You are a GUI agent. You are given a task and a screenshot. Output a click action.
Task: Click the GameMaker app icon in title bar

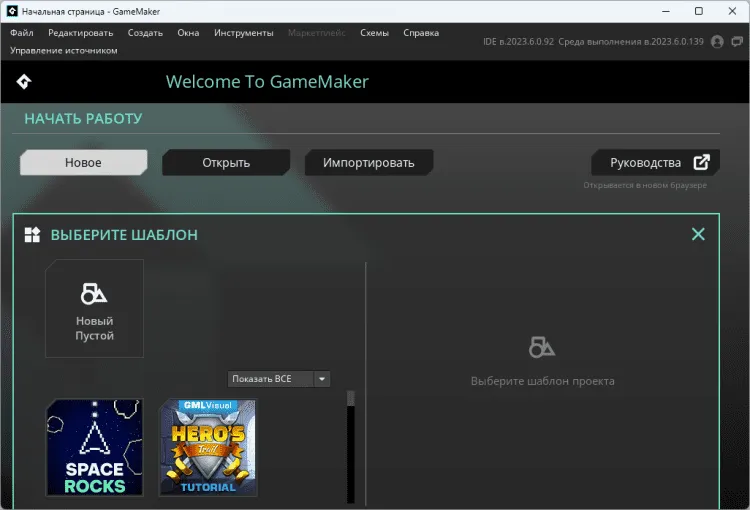[x=12, y=11]
